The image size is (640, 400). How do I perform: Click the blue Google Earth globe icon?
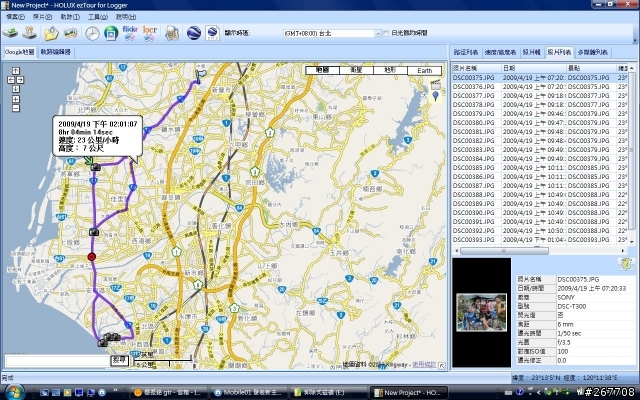(194, 33)
